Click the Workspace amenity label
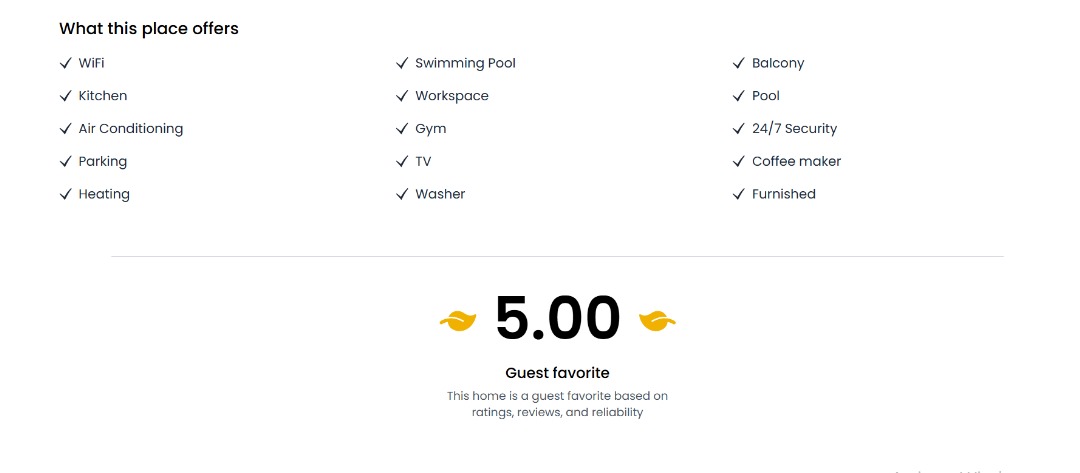Screen dimensions: 1080x473 (452, 96)
